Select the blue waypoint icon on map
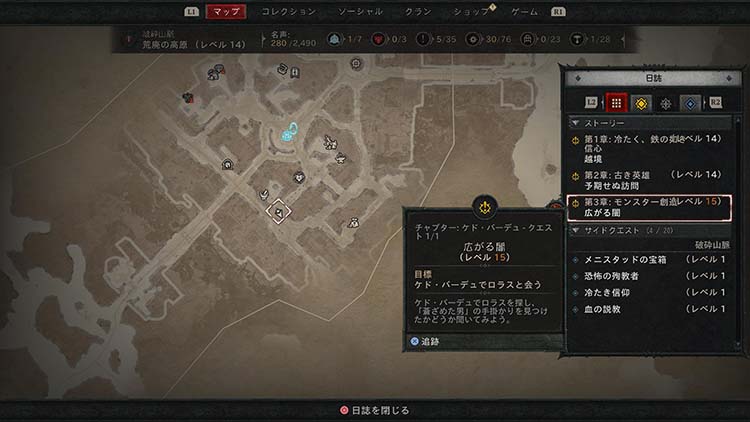This screenshot has height=422, width=750. tap(290, 133)
